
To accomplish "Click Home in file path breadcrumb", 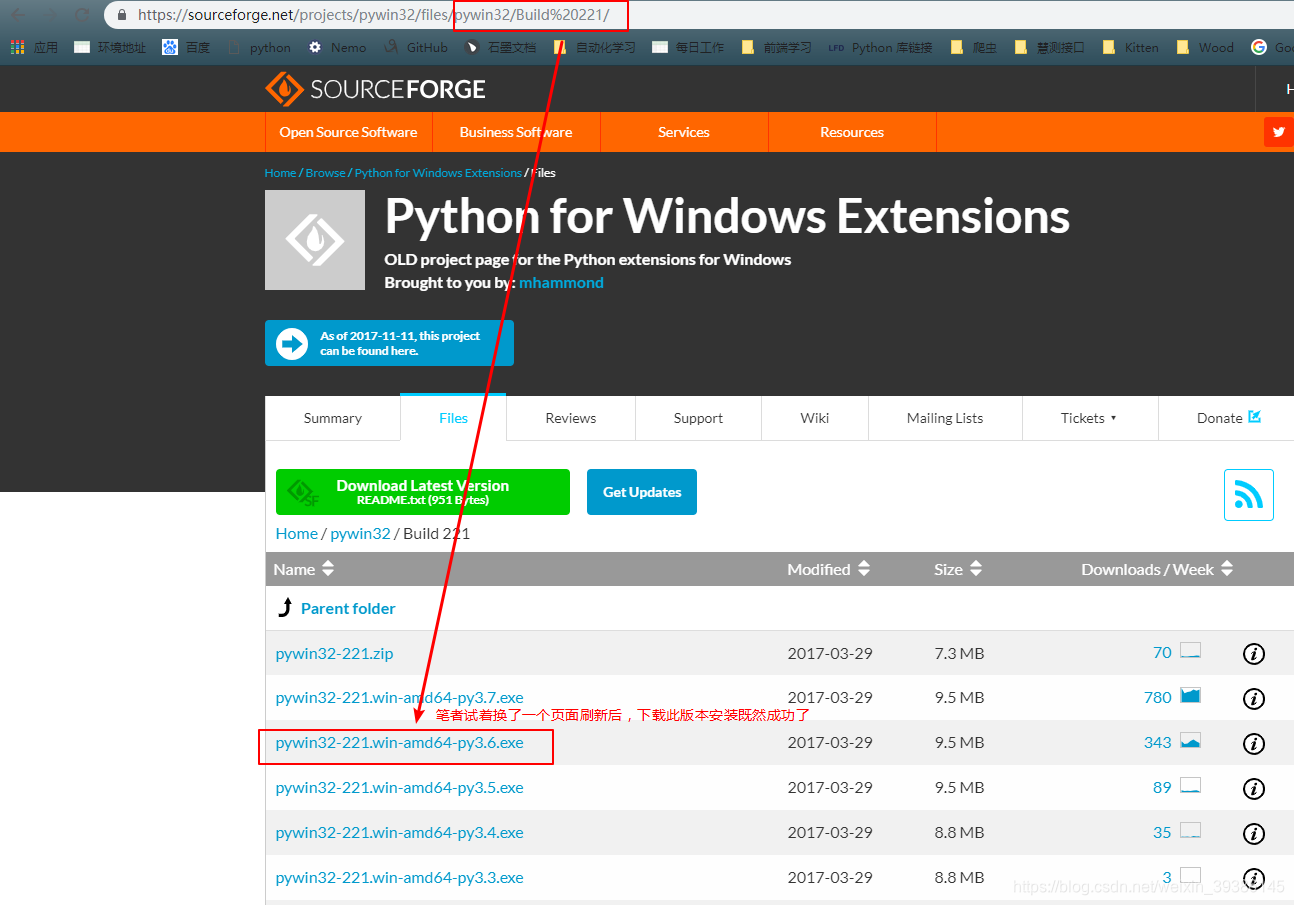I will click(x=297, y=534).
